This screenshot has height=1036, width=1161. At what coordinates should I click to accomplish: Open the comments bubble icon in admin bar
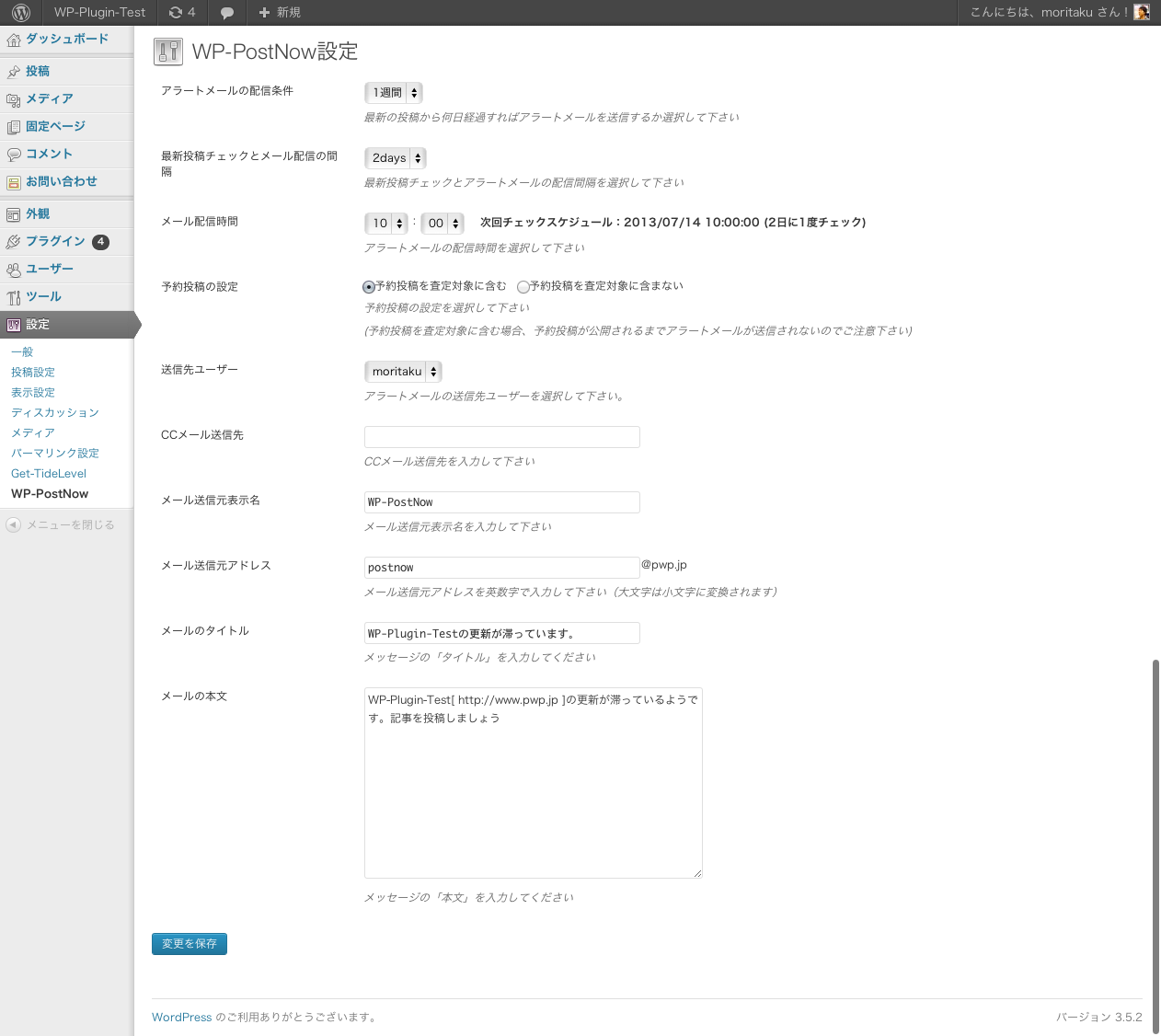click(x=227, y=12)
